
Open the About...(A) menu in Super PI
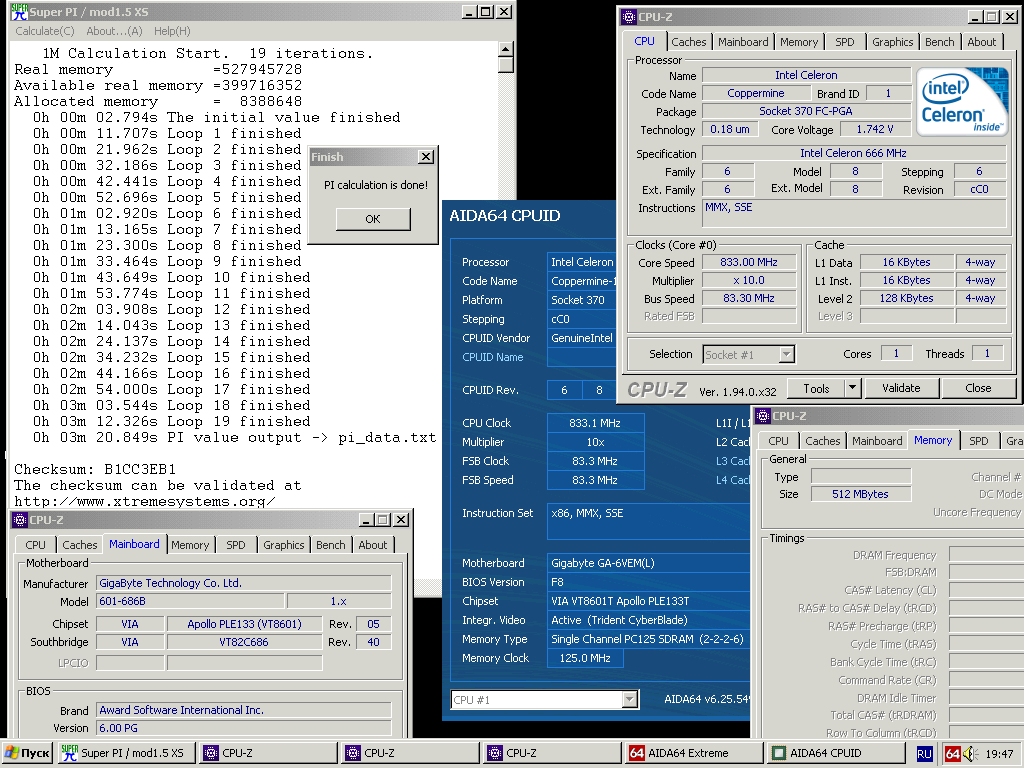tap(114, 31)
